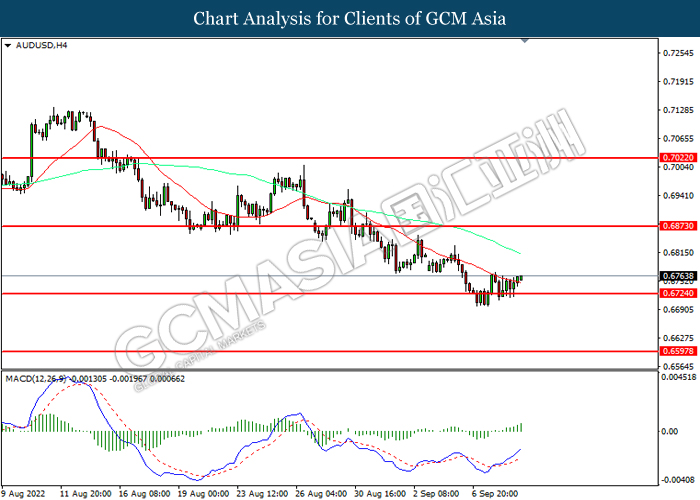Viewport: 700px width, 500px height.
Task: Click the 0.66905 price axis value
Action: [x=679, y=309]
